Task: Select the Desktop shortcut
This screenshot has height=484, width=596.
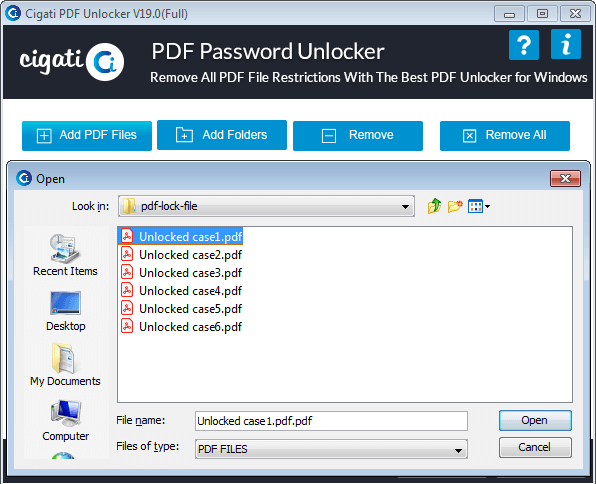Action: pos(65,311)
